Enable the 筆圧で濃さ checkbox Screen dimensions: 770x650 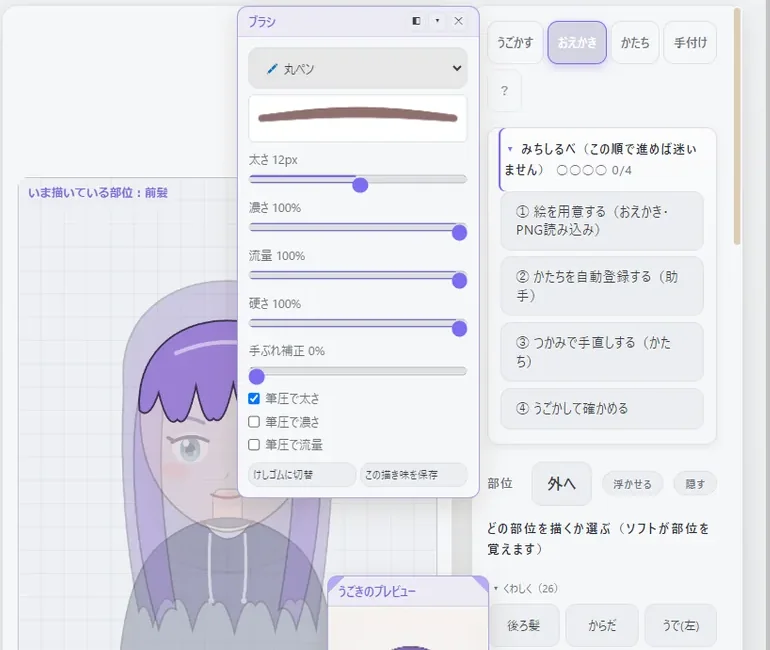(x=254, y=422)
